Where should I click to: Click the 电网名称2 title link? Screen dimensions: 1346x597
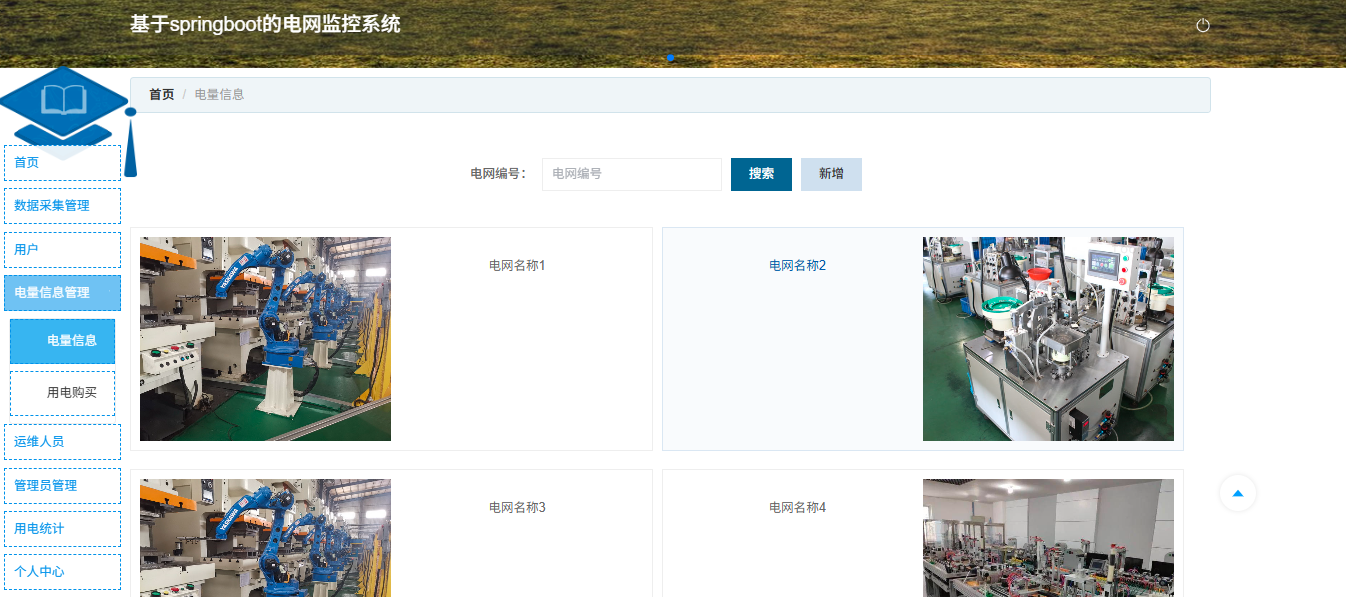click(797, 266)
